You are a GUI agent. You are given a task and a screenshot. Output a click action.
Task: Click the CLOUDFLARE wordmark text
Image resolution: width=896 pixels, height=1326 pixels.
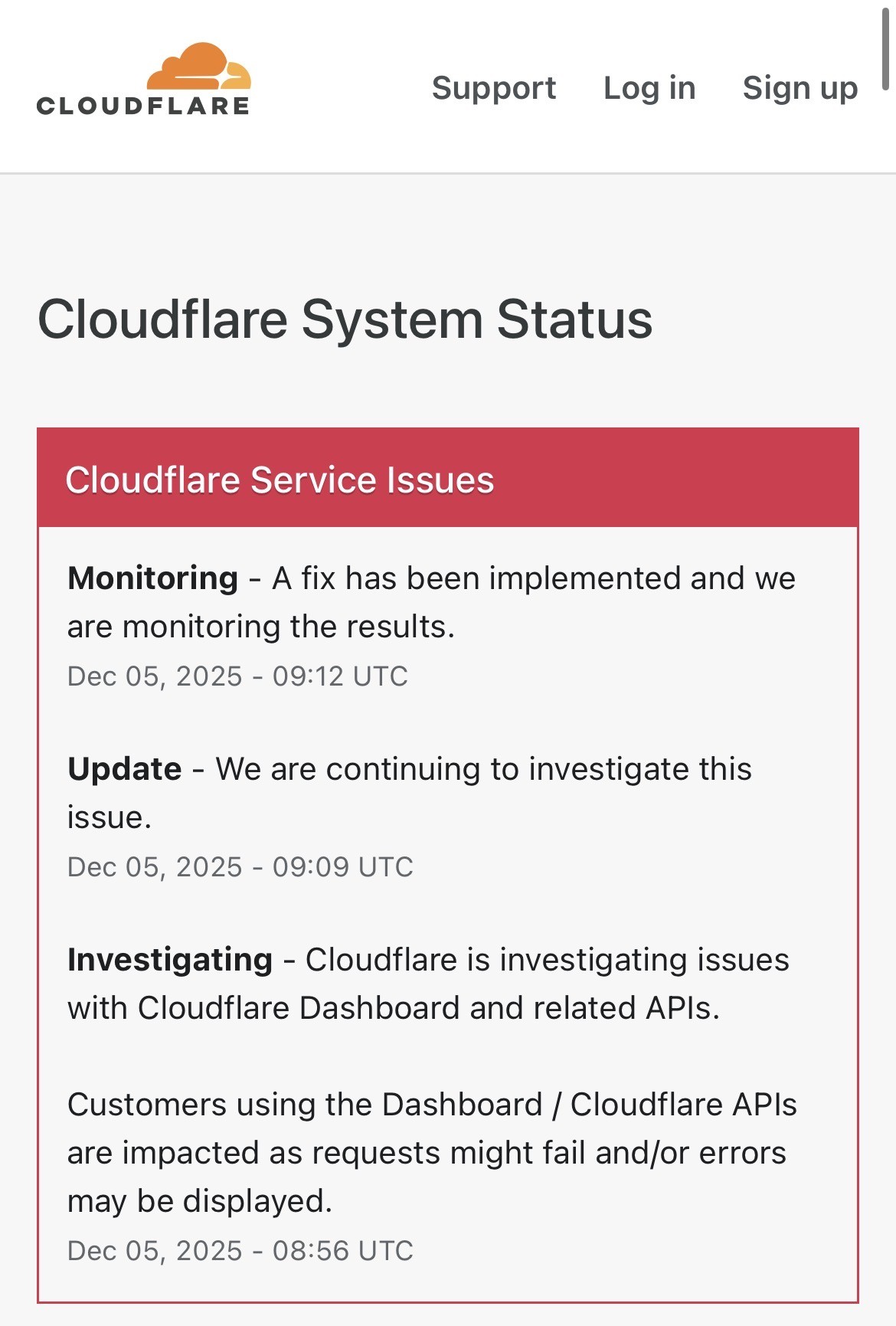143,106
